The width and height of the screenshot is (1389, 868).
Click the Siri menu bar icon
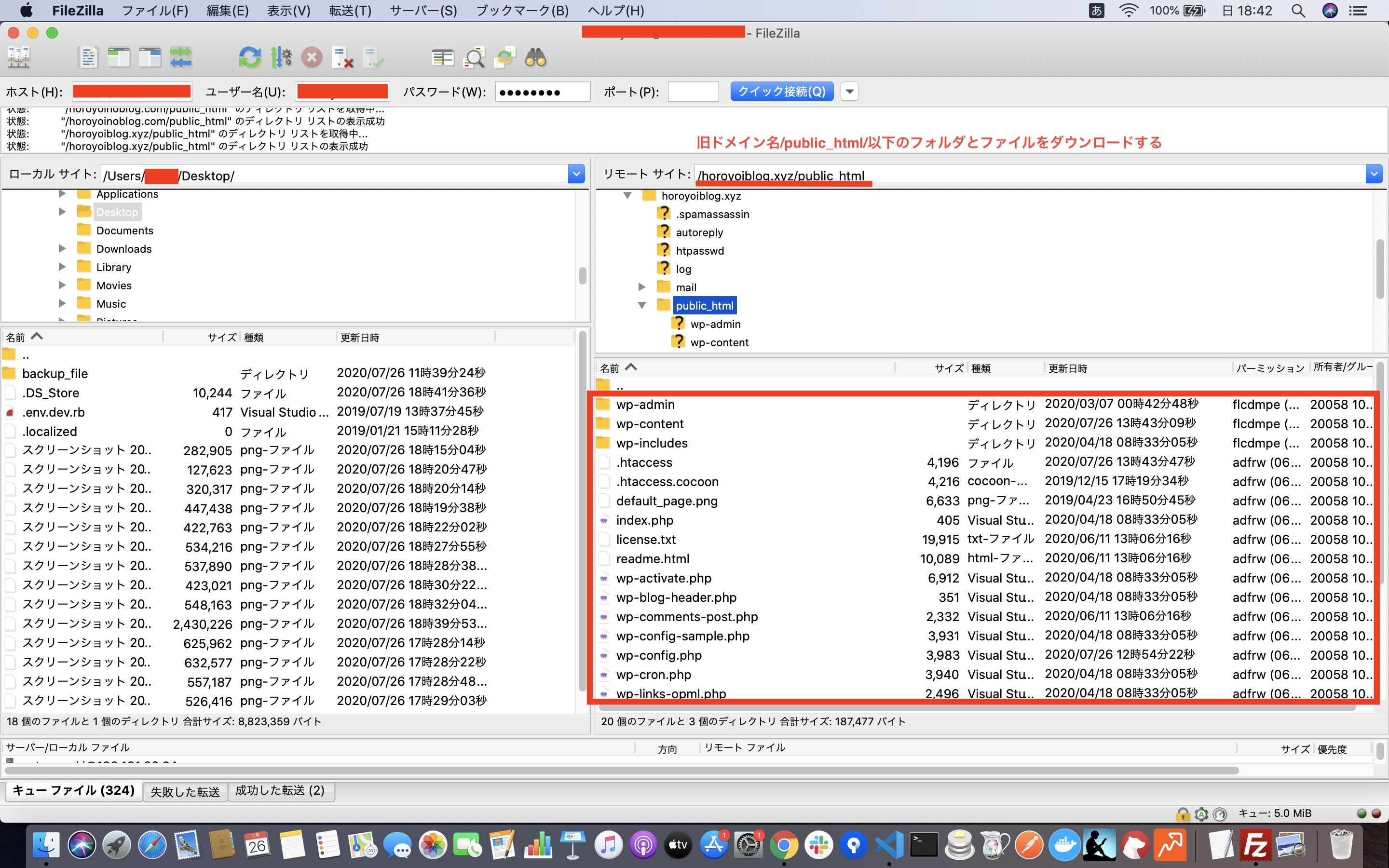tap(1330, 10)
